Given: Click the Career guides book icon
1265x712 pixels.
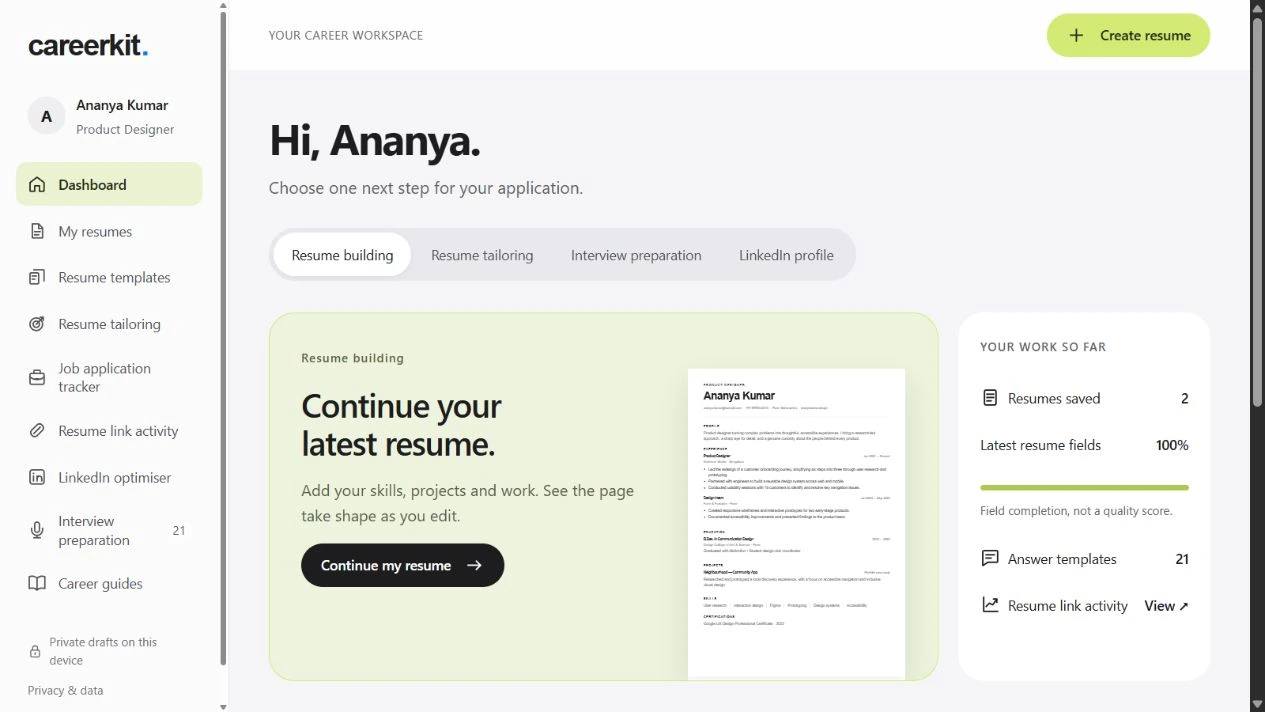Looking at the screenshot, I should click(x=37, y=583).
